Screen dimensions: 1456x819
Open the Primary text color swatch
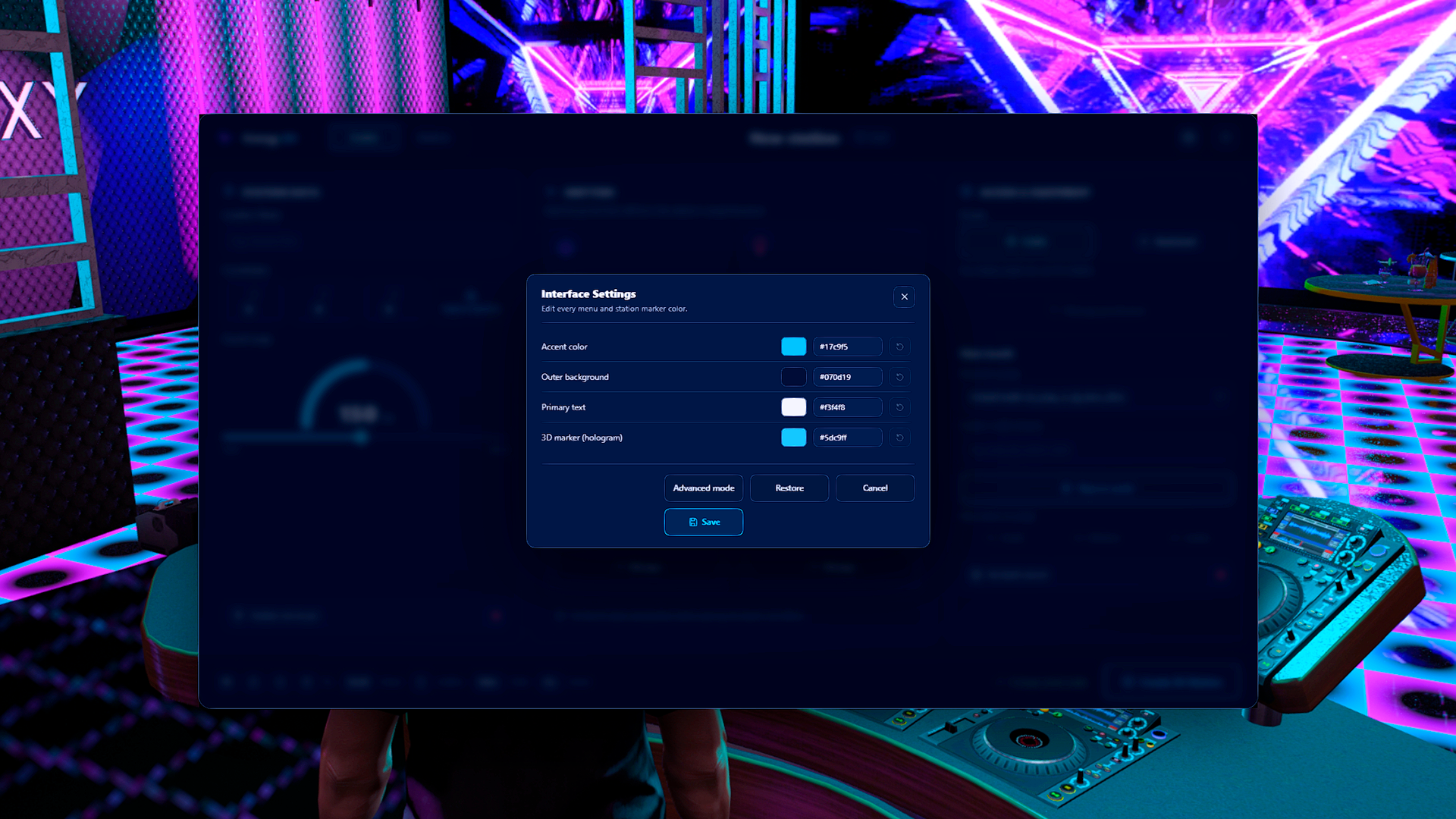tap(794, 407)
